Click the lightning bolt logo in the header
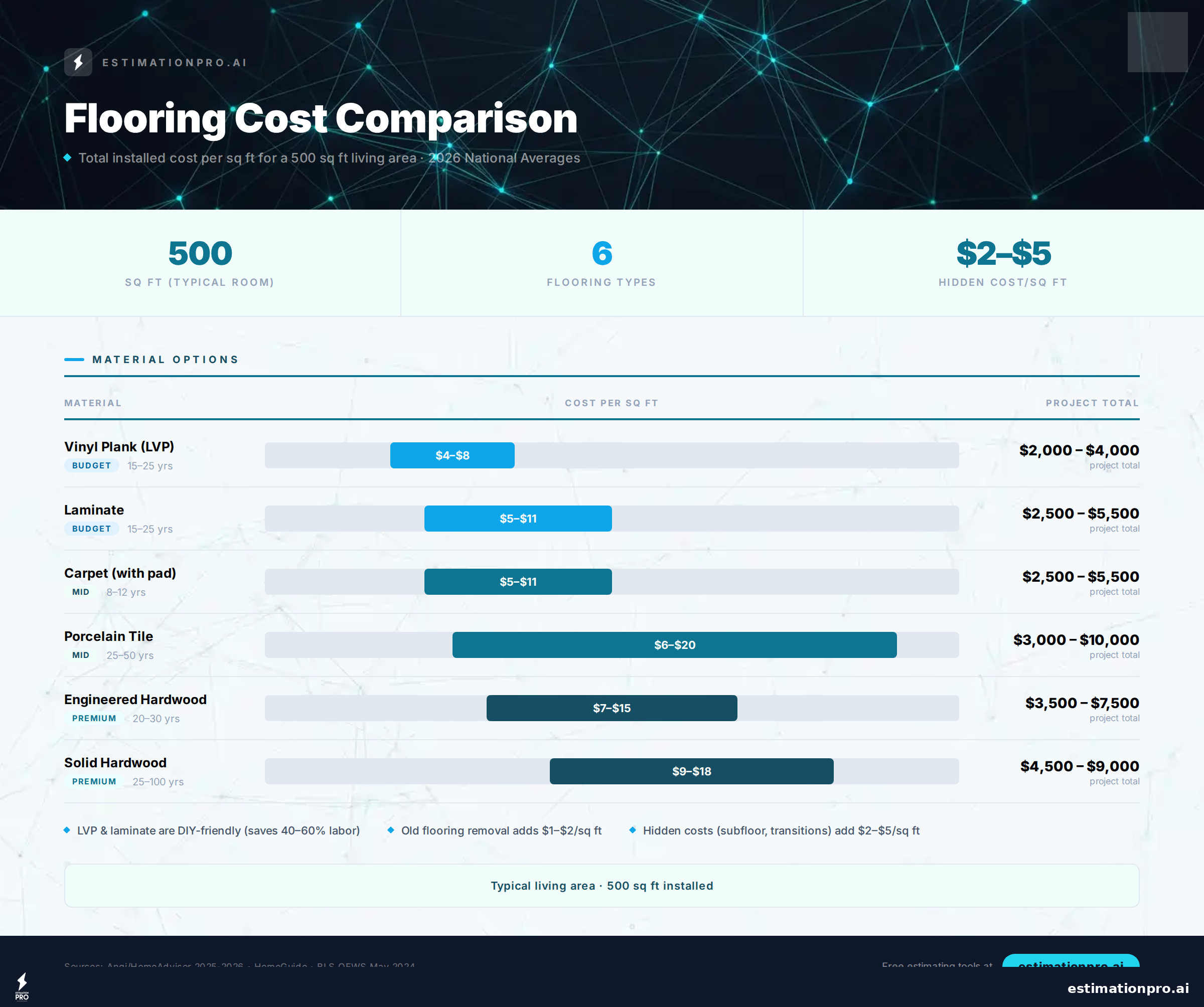Viewport: 1204px width, 1007px height. coord(79,63)
